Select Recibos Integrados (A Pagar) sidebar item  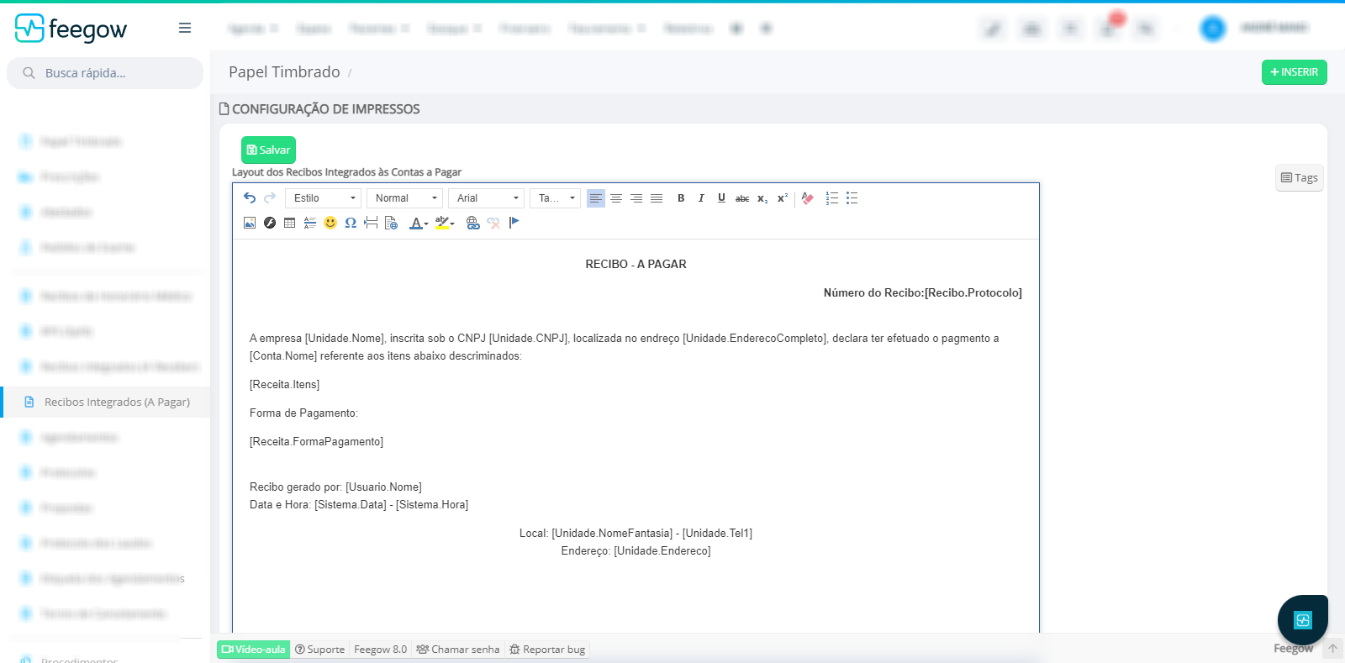[105, 402]
